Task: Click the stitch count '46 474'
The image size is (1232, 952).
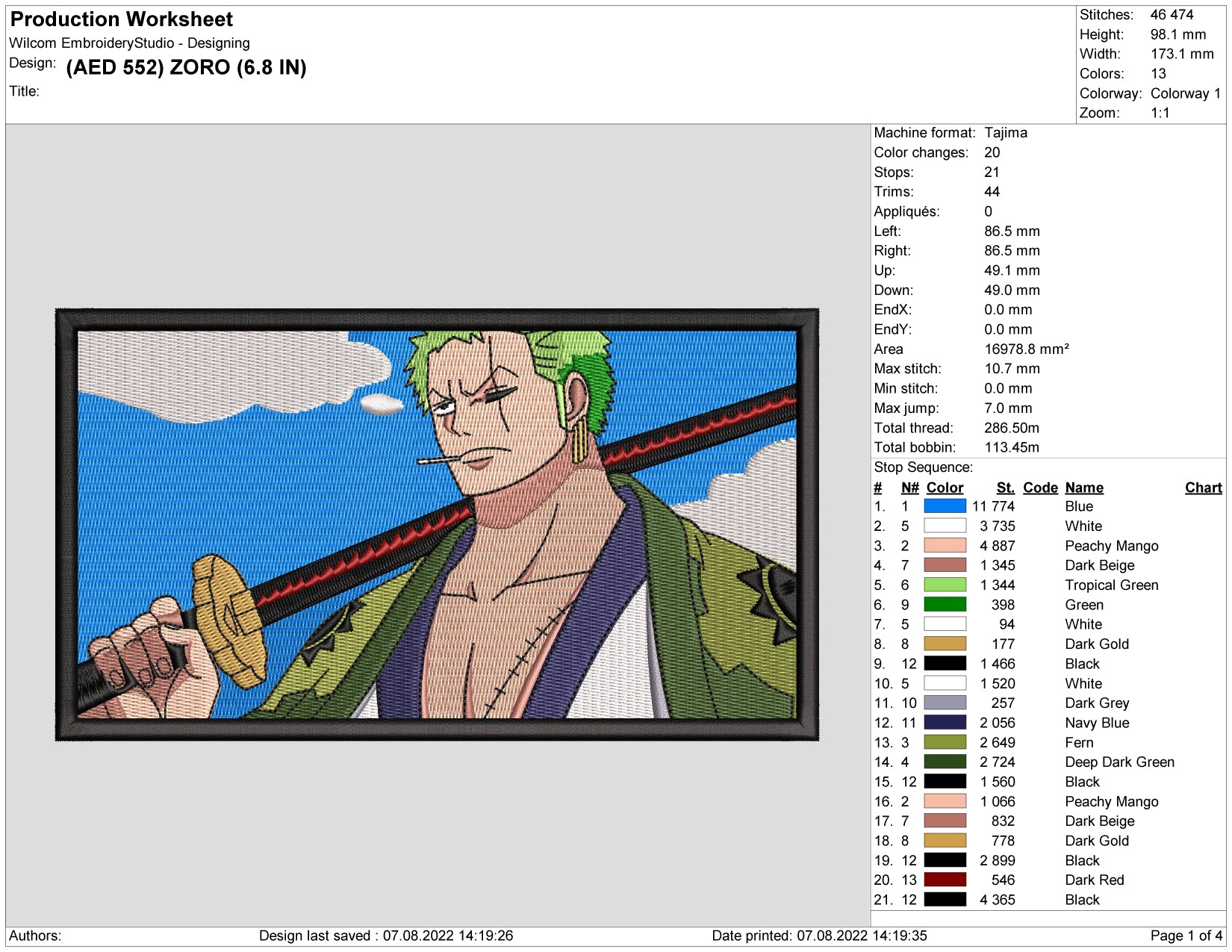Action: tap(1172, 15)
